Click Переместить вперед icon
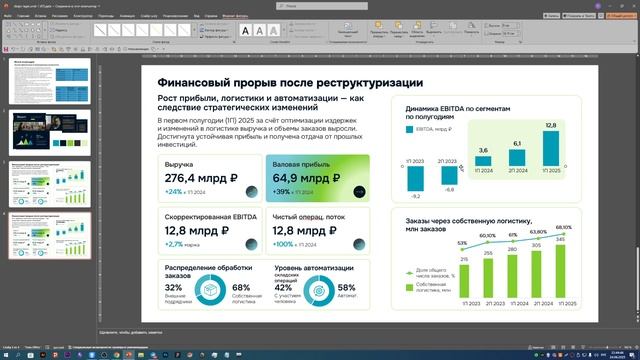The height and width of the screenshot is (360, 640). [x=378, y=25]
